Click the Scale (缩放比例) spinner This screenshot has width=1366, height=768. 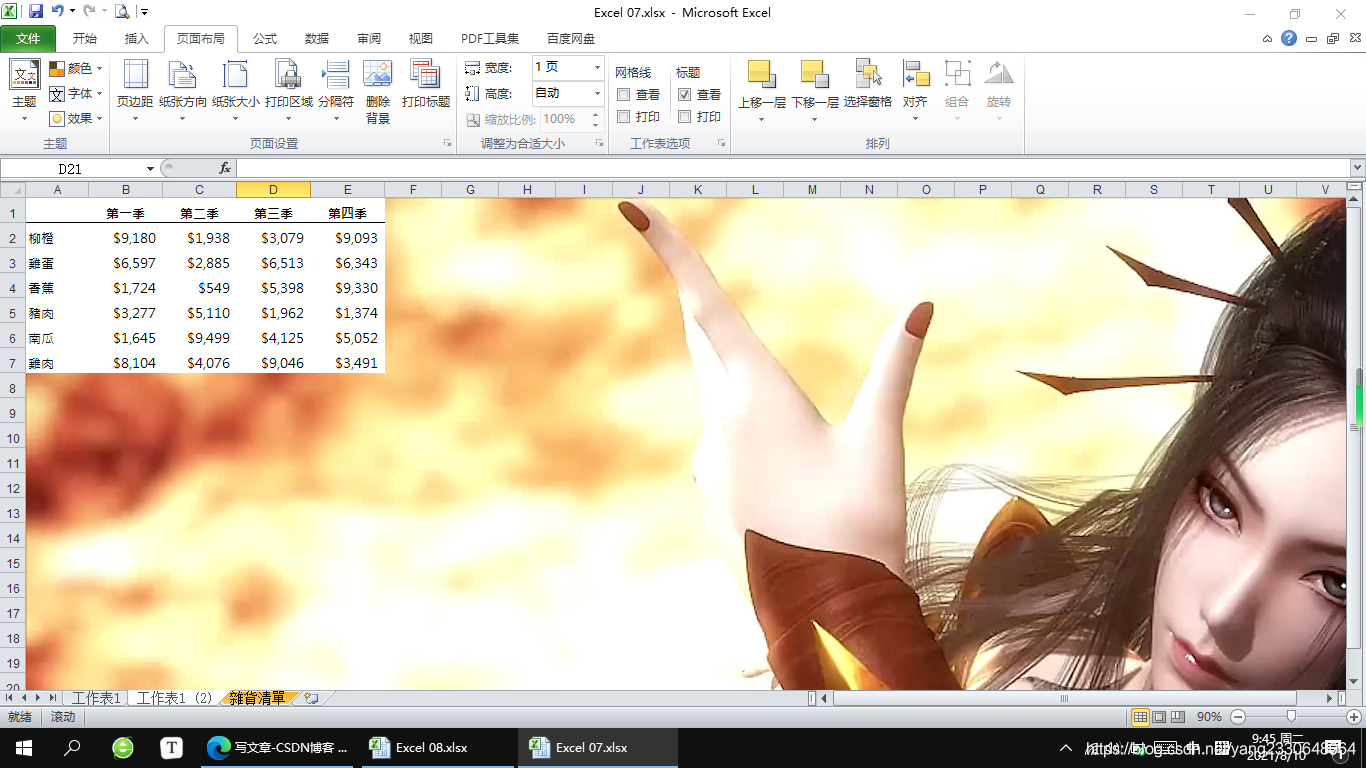coord(595,118)
